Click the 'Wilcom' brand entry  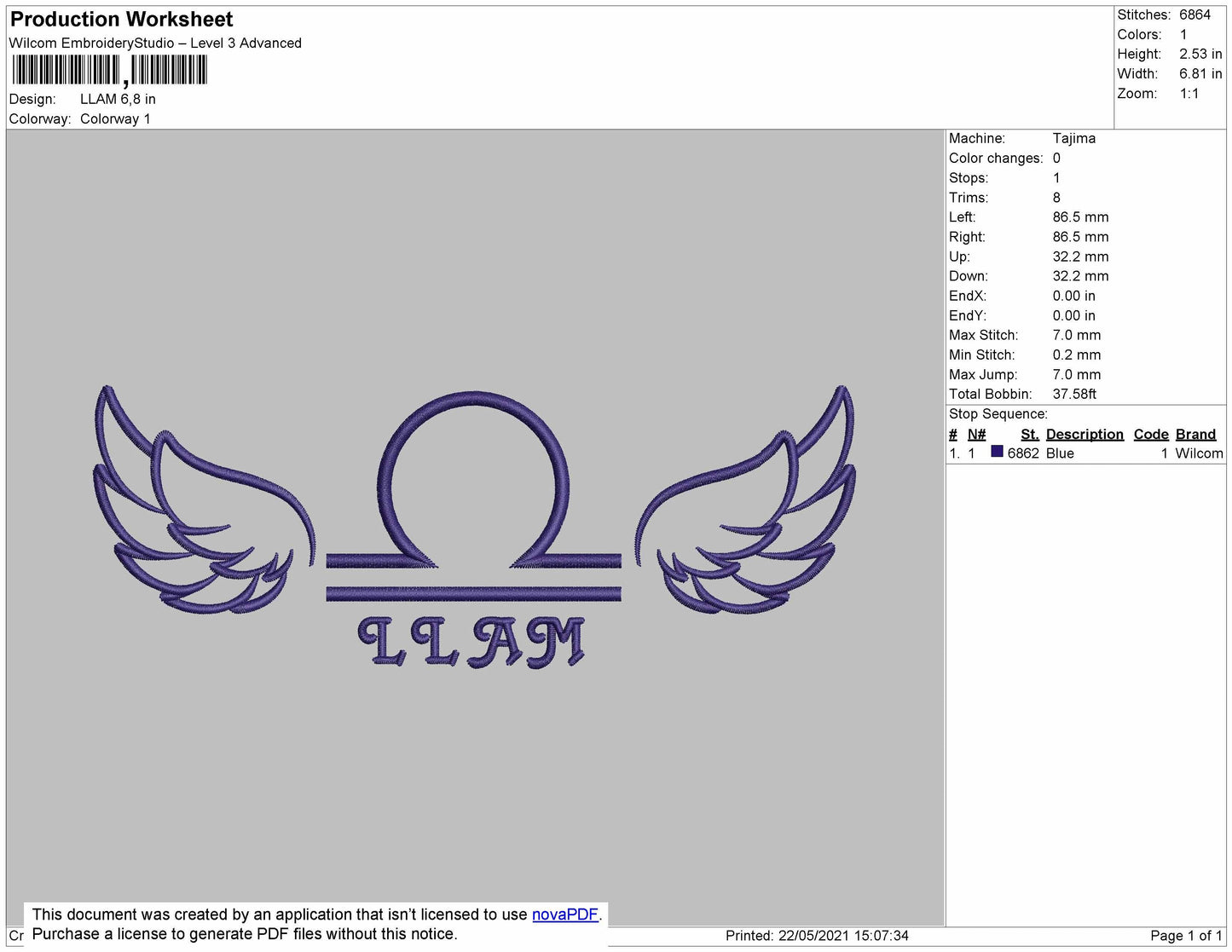pos(1199,453)
